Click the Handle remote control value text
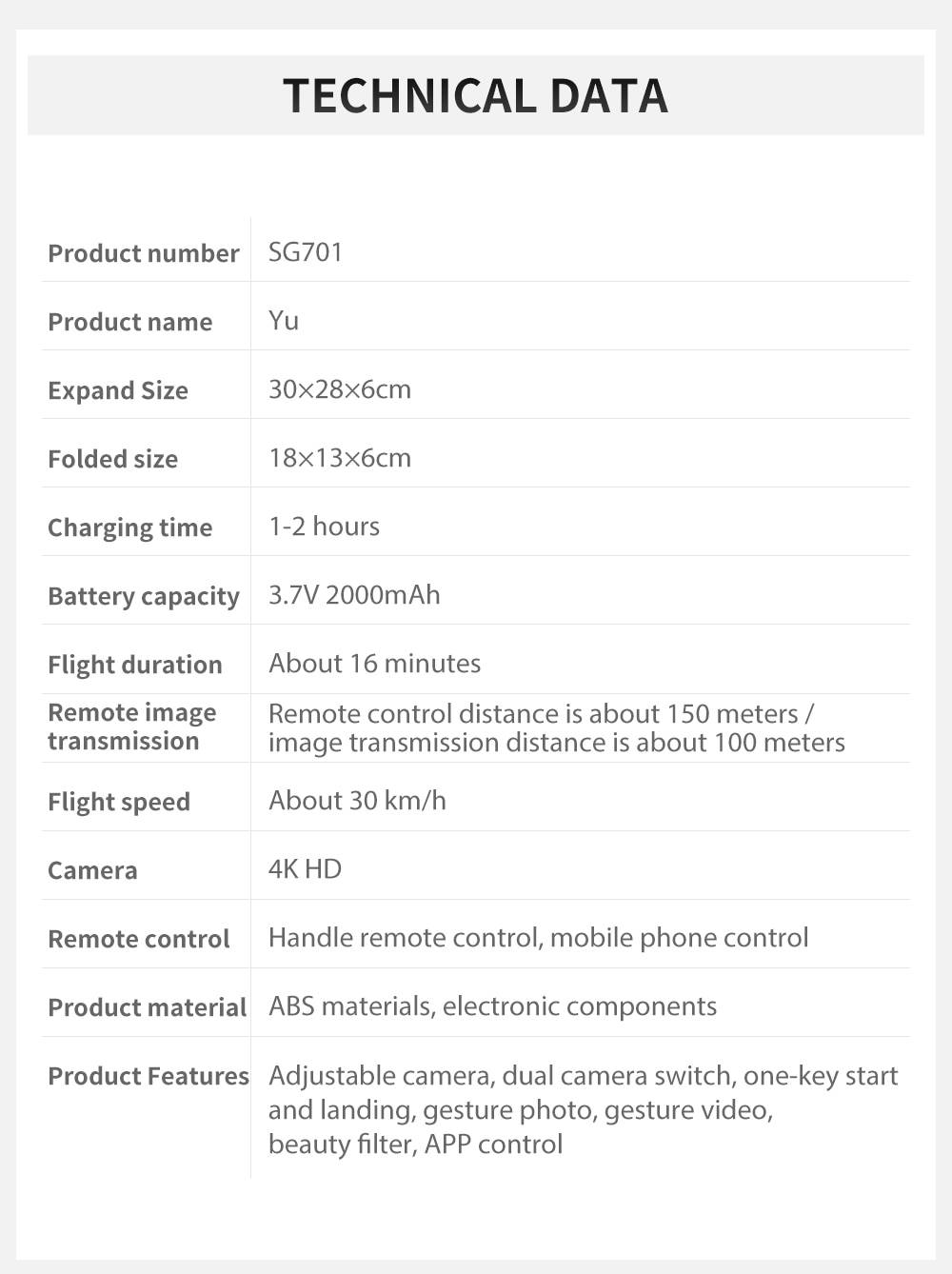Screen dimensions: 952x1274 (x=538, y=938)
